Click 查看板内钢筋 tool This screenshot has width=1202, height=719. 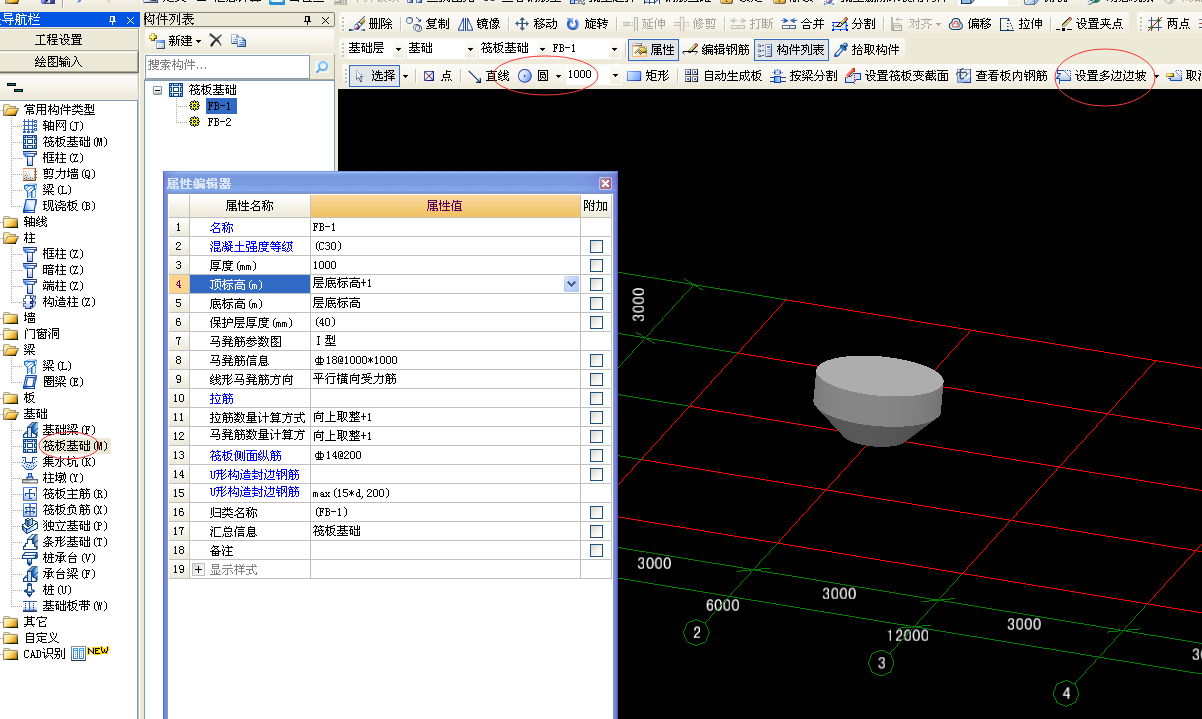(x=1003, y=76)
